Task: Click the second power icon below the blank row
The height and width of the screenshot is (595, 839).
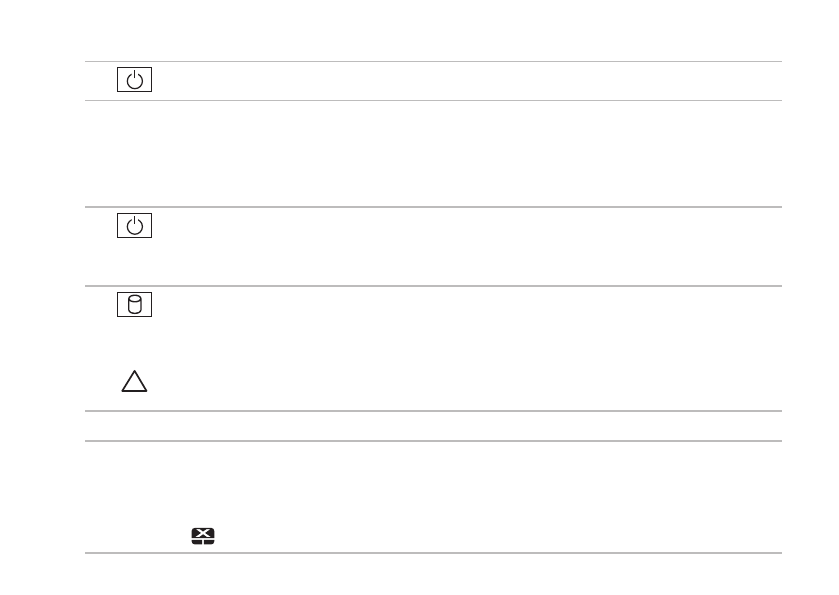Action: coord(135,226)
